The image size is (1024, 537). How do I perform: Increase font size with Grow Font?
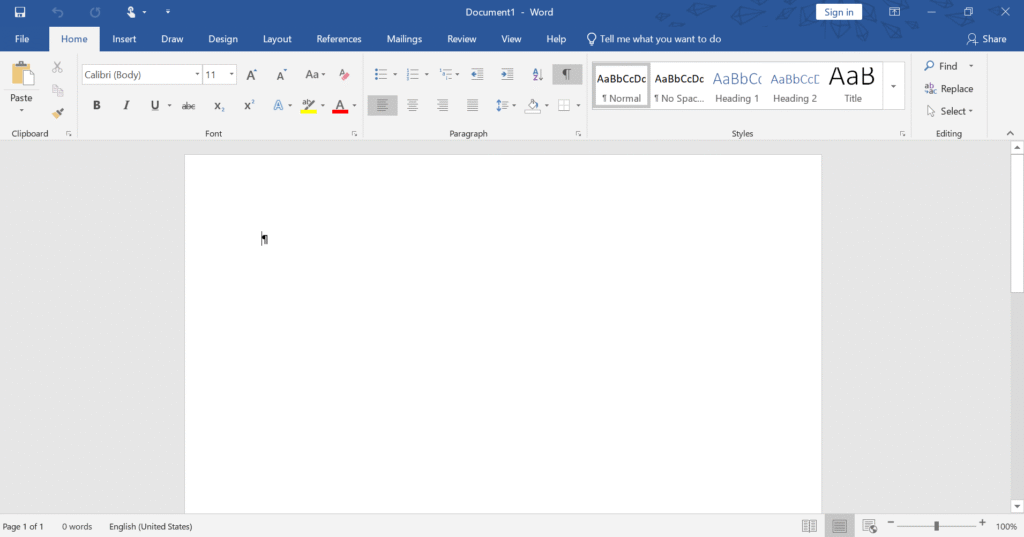[x=251, y=74]
